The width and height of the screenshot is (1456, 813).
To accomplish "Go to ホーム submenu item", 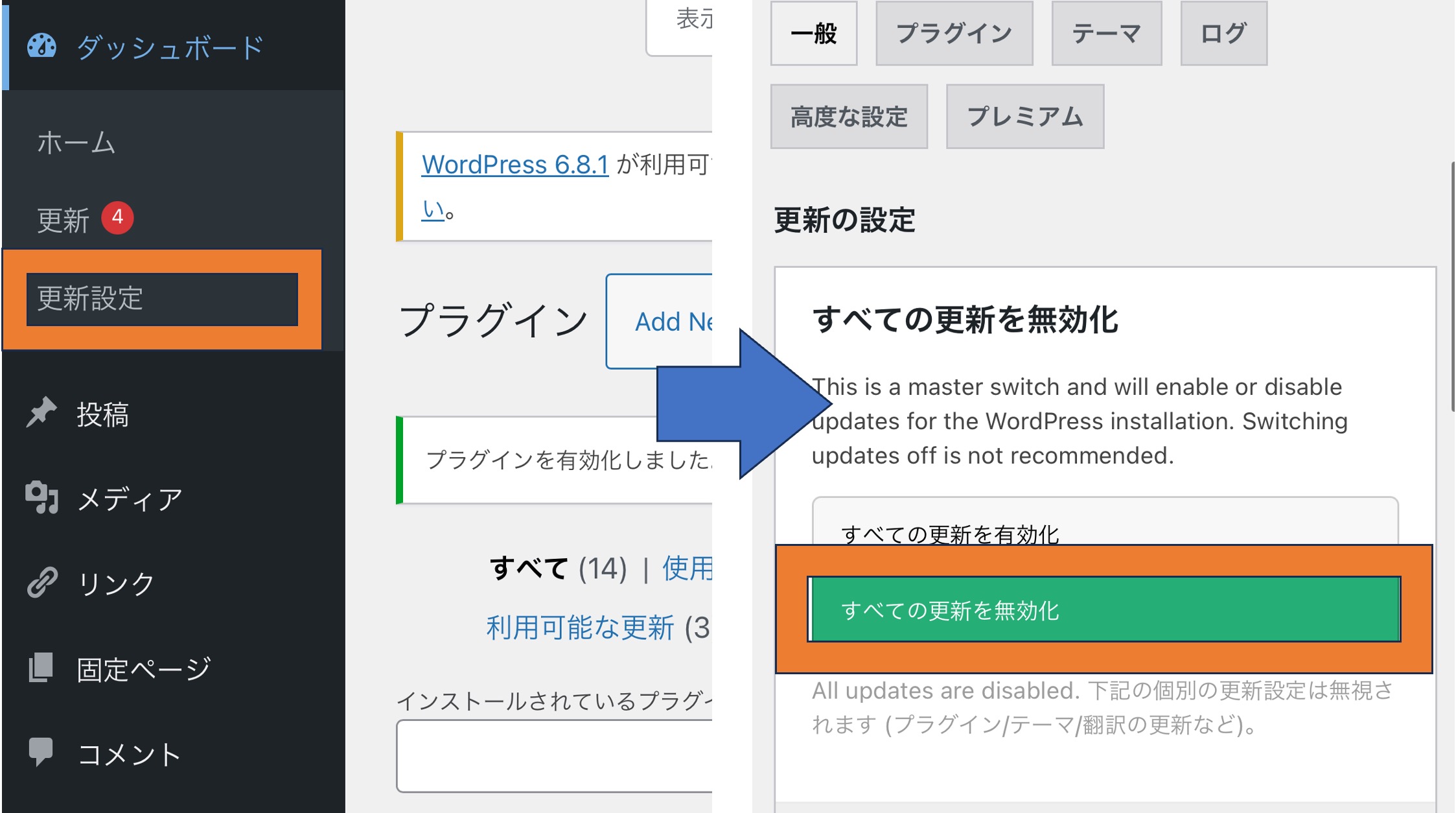I will pos(76,142).
